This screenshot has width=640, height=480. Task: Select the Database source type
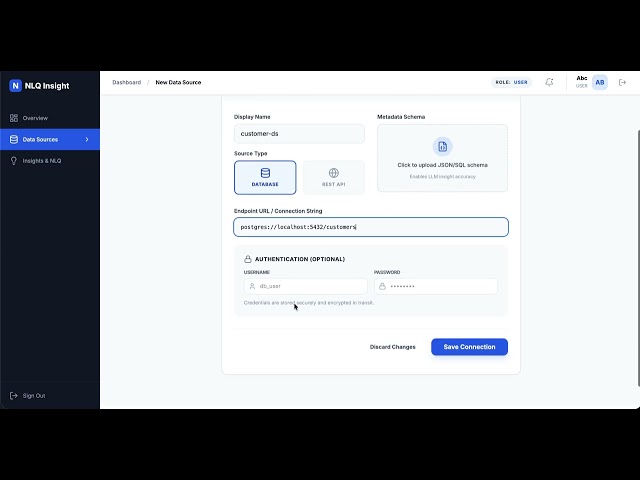pyautogui.click(x=265, y=178)
